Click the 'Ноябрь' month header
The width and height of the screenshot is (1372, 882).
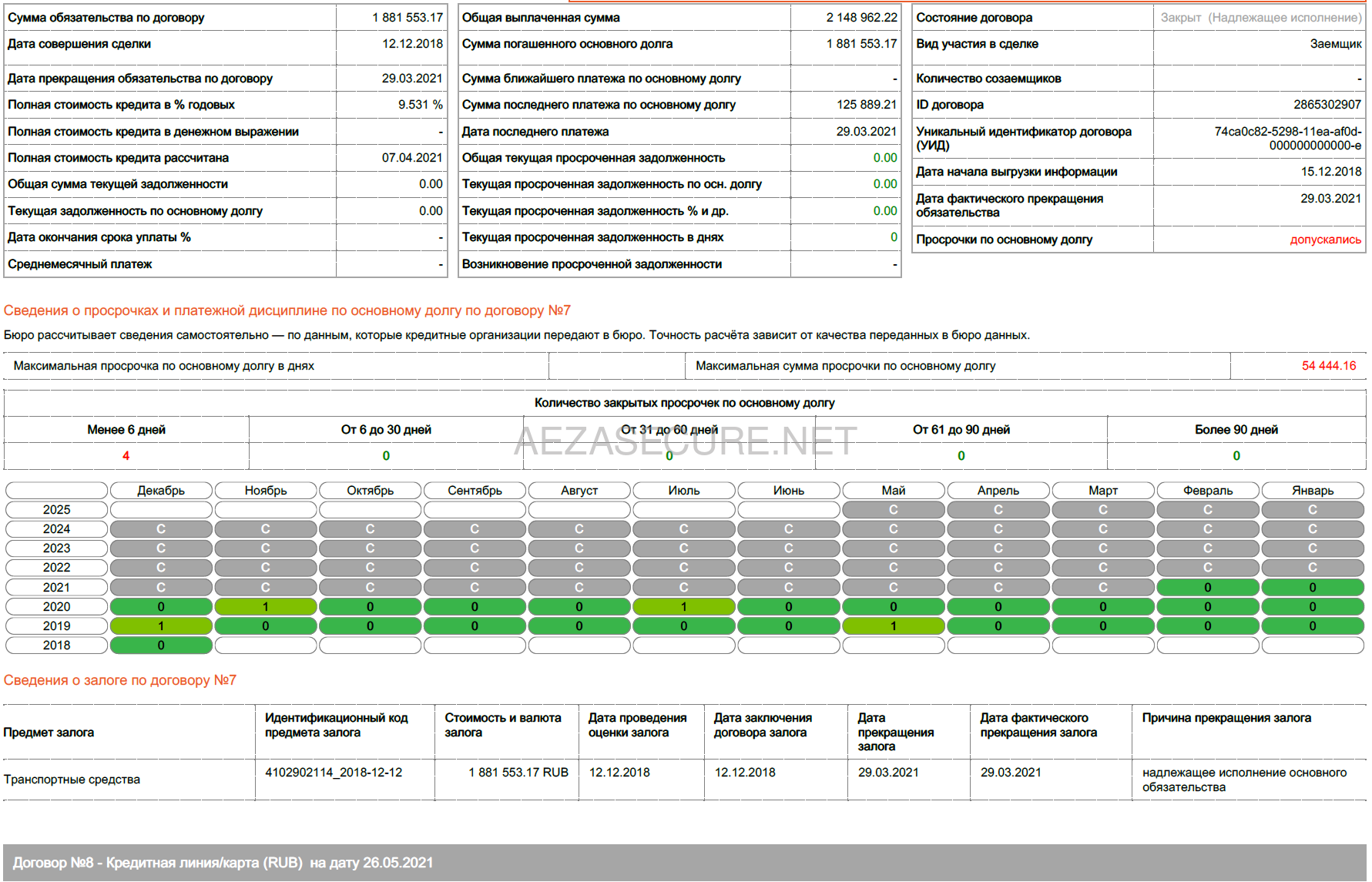click(x=266, y=491)
